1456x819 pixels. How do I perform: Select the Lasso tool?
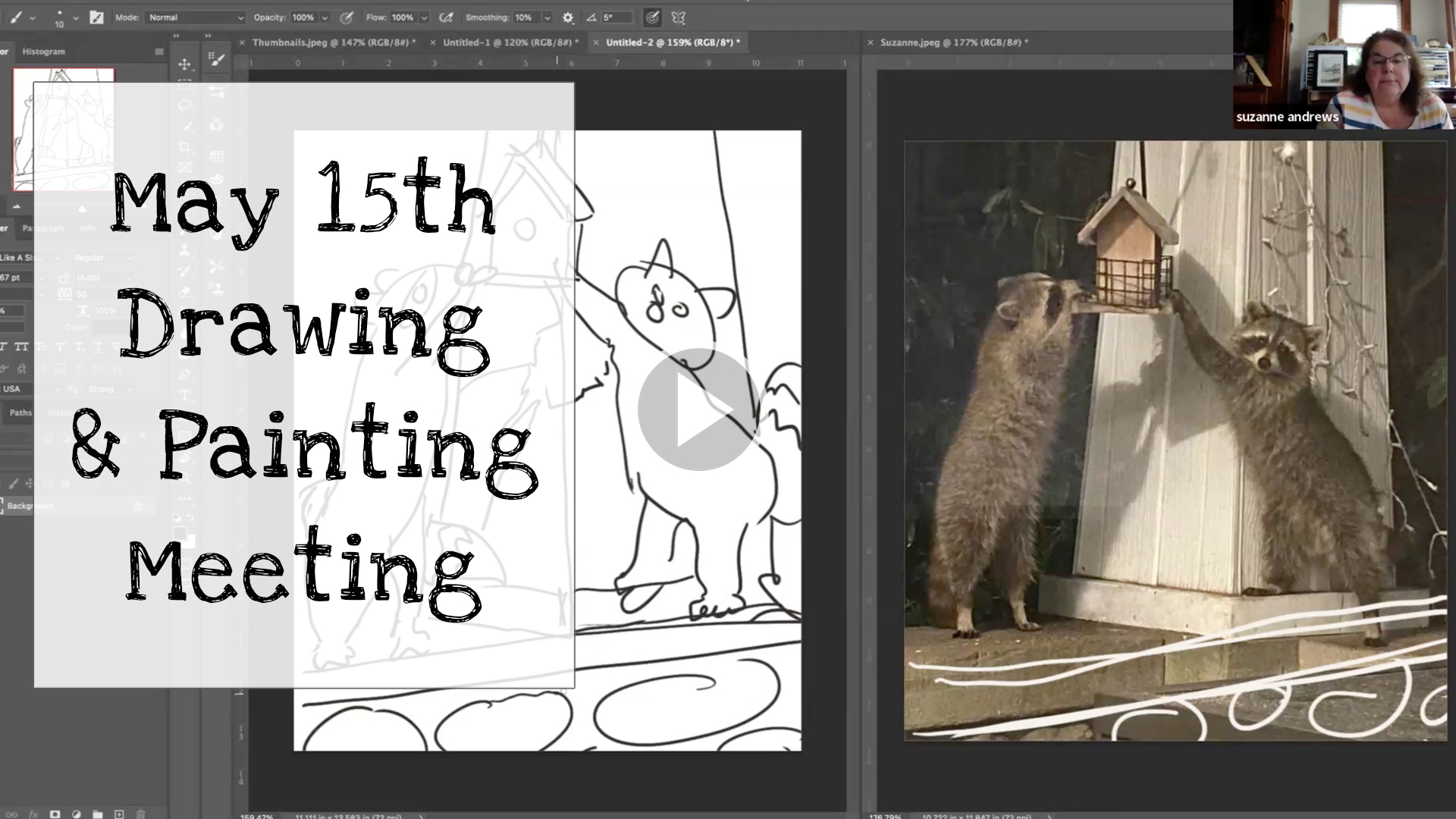point(184,105)
